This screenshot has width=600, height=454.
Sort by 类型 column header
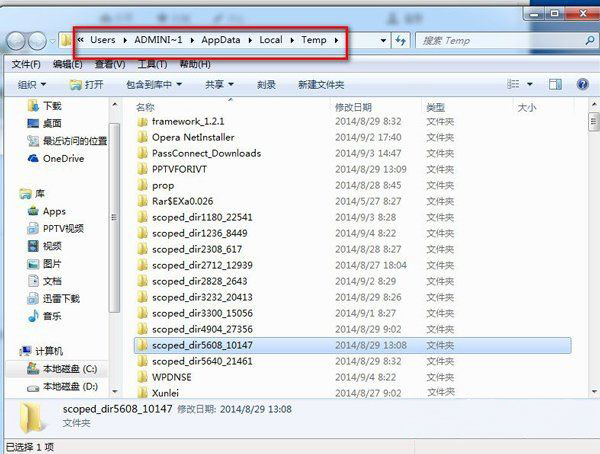click(435, 107)
